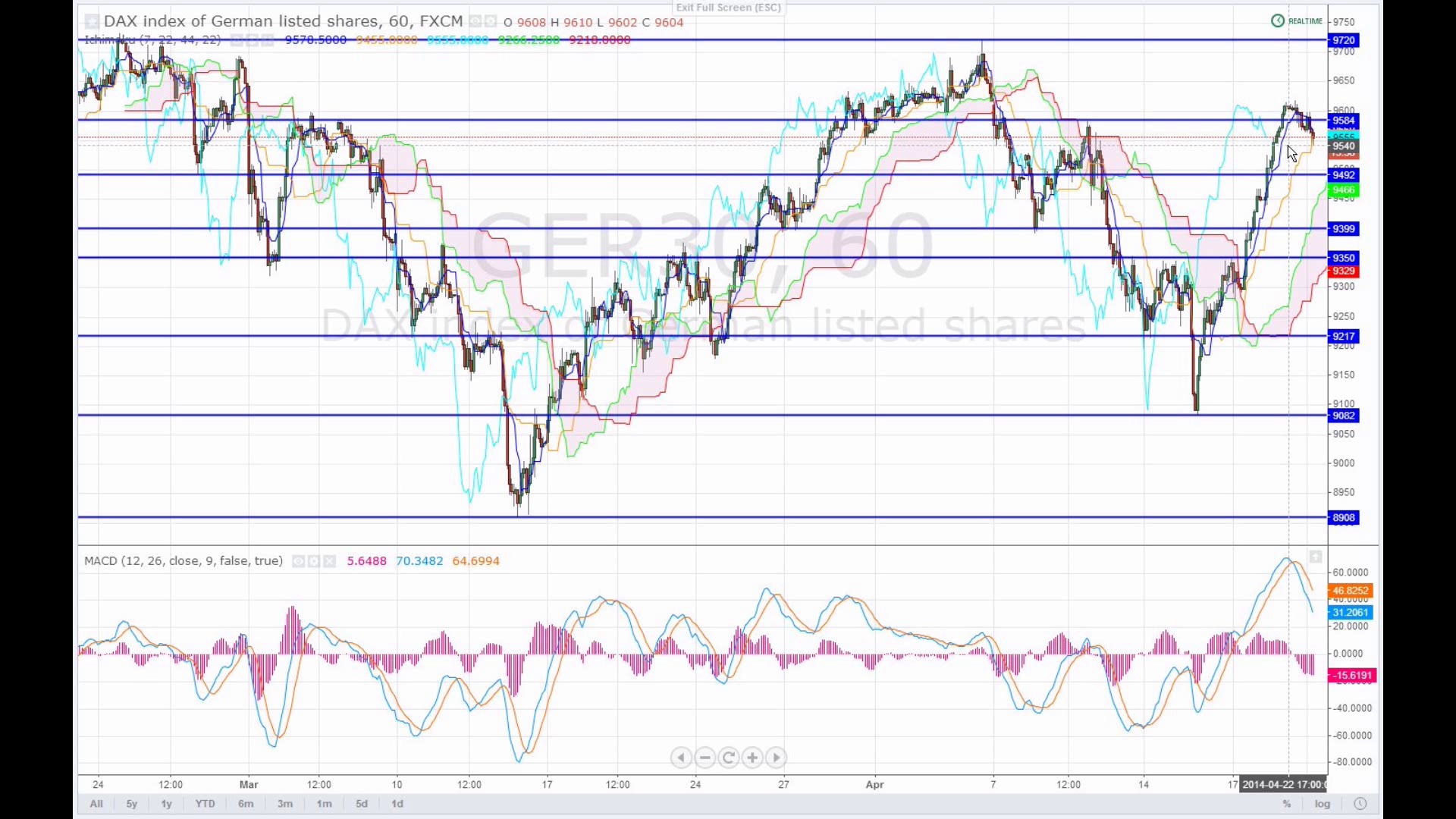
Task: Open MACD indicator settings gear
Action: coord(313,561)
